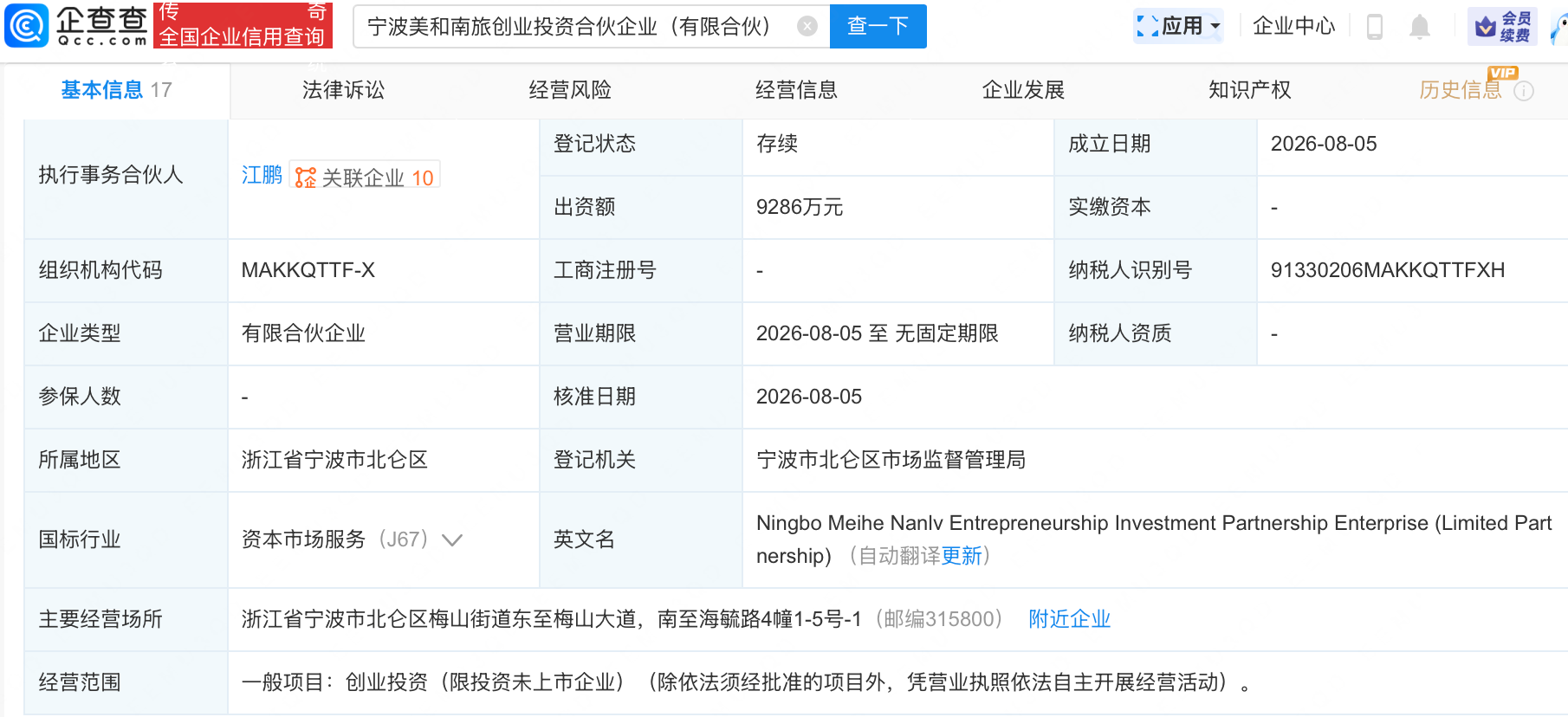Click the 浙江省宁波市北仓区 region value

(335, 460)
